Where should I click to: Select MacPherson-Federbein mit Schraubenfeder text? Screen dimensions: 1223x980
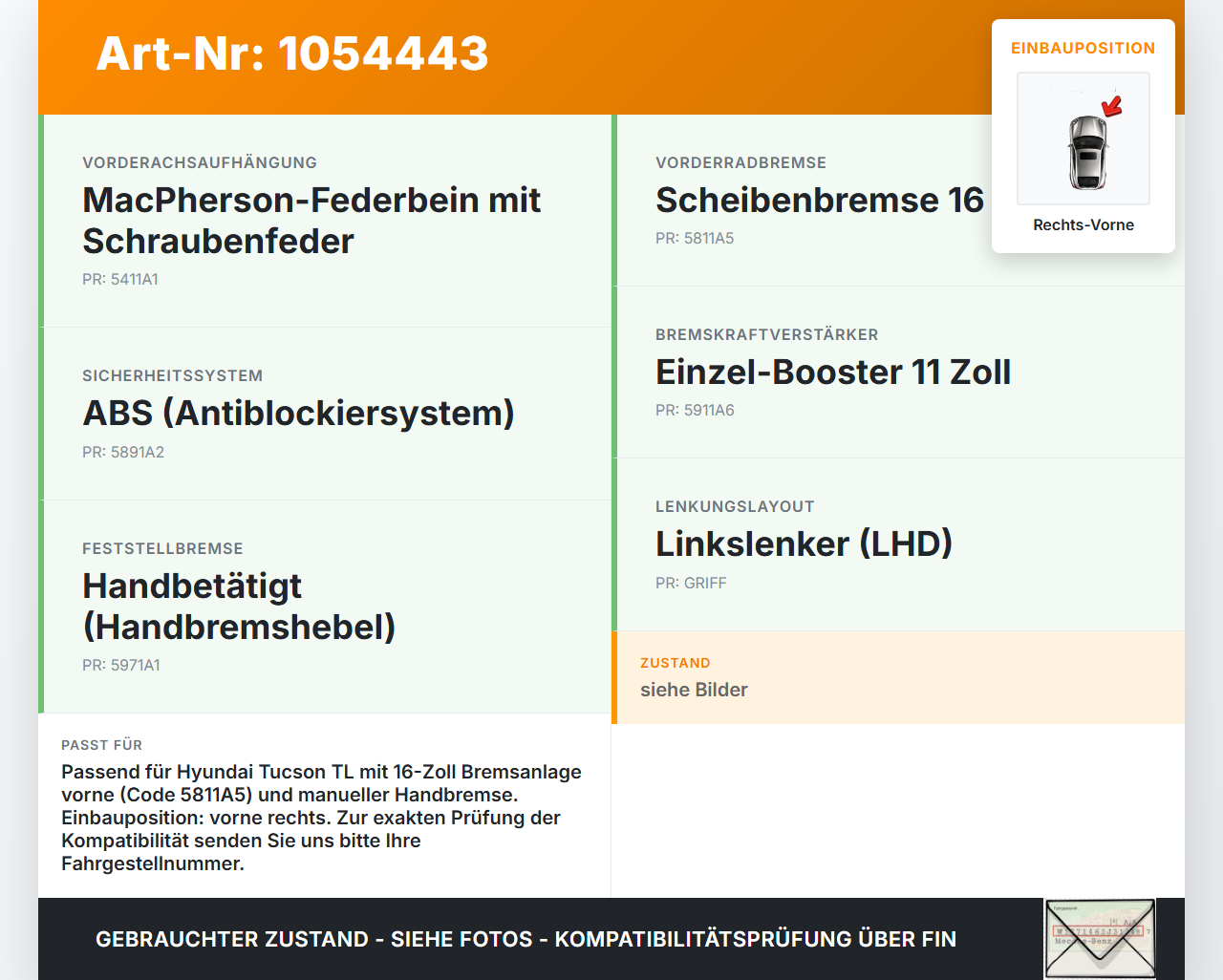311,221
